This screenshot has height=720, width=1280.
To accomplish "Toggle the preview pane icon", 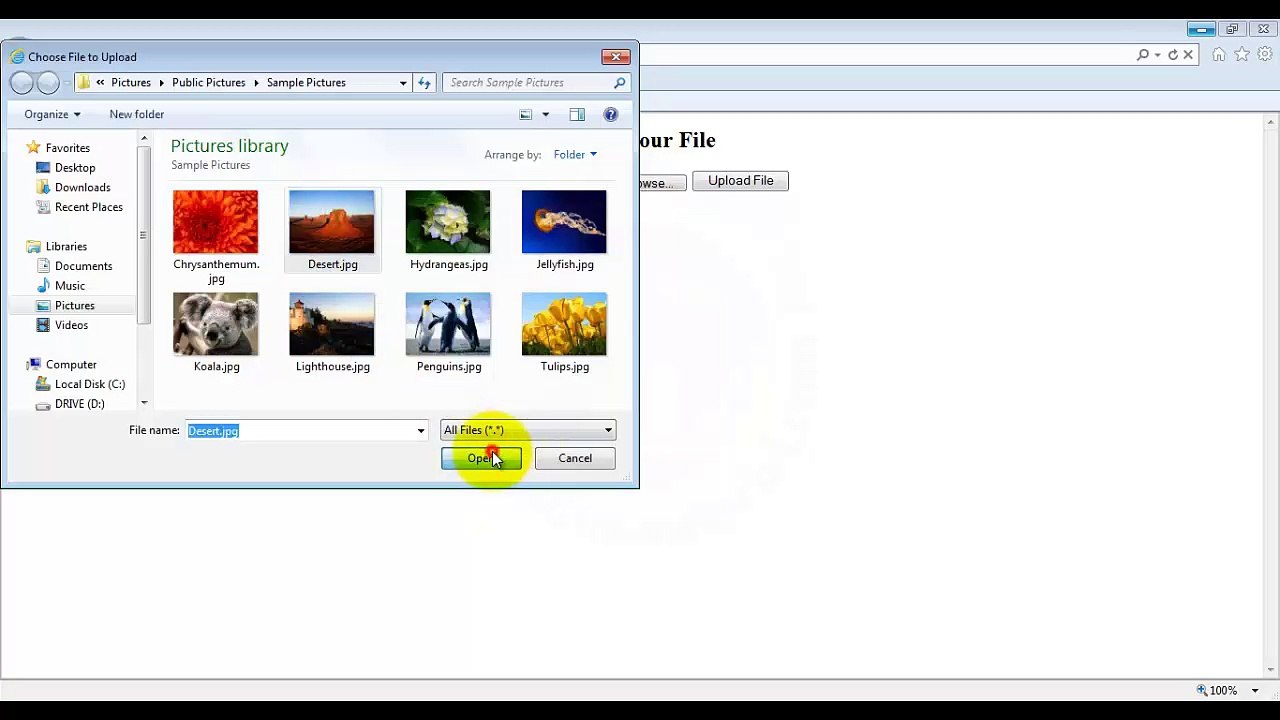I will click(x=577, y=115).
